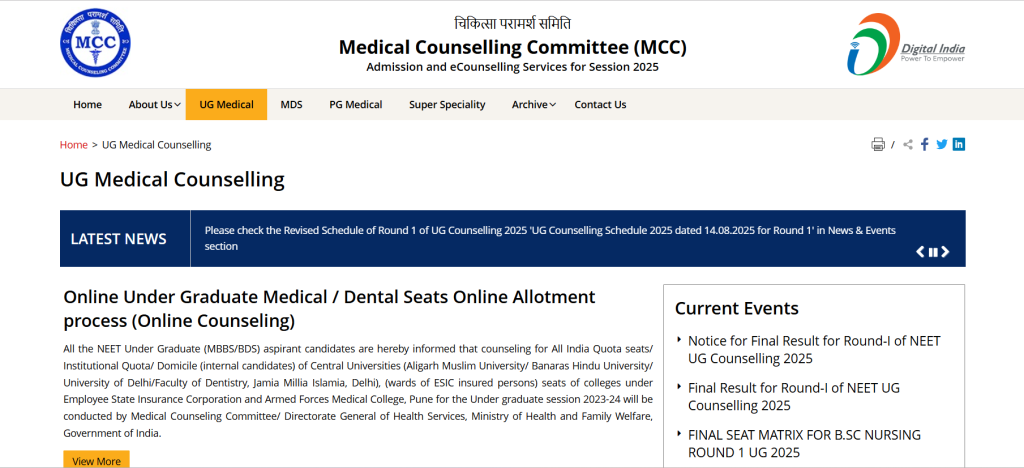Click the MCC logo

[95, 42]
